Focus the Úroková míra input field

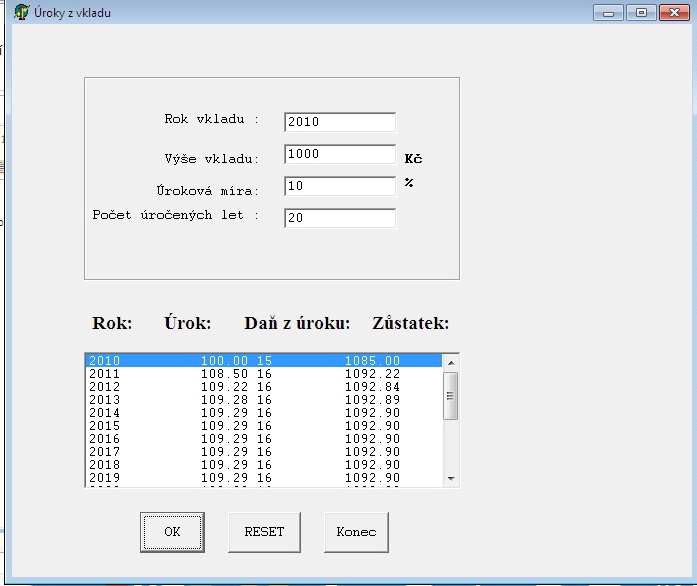(x=340, y=186)
